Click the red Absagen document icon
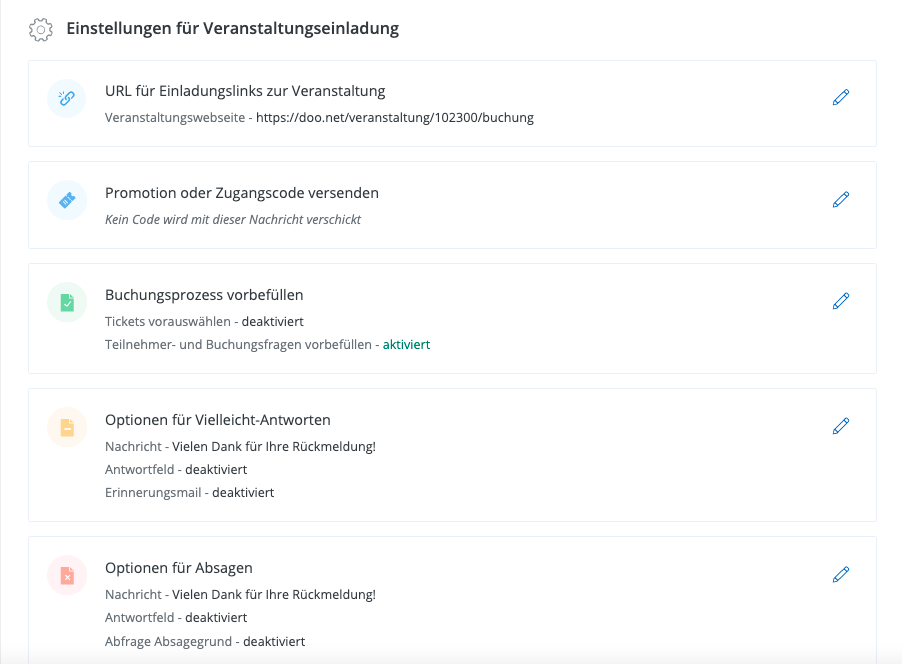Screen dimensions: 902x664 click(x=67, y=575)
